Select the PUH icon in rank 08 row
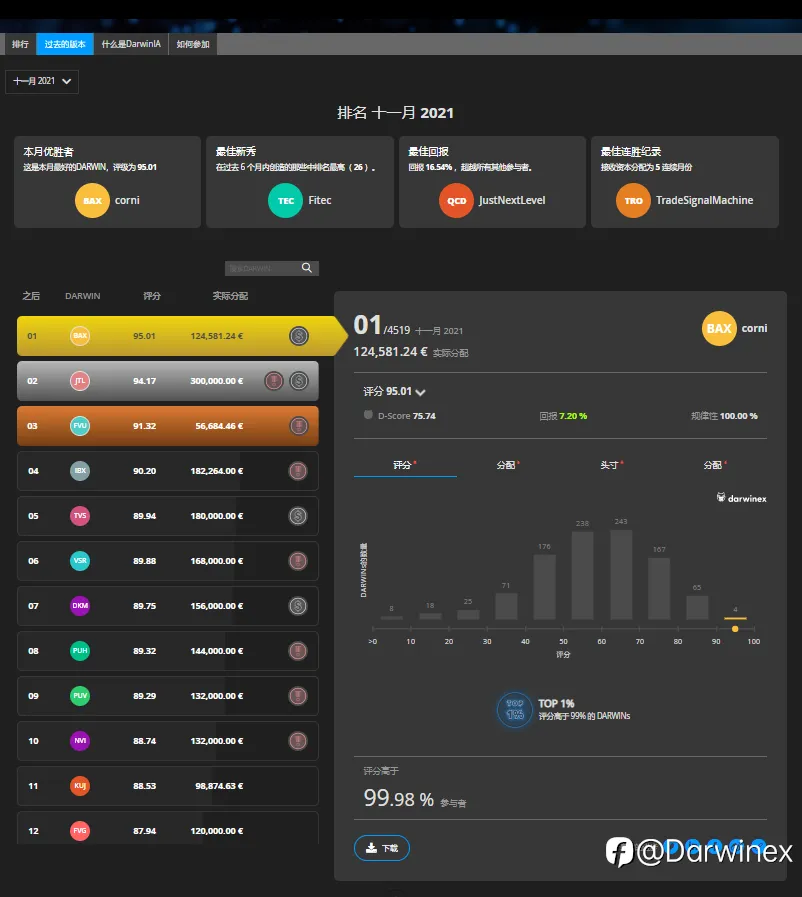The width and height of the screenshot is (802, 897). point(80,651)
